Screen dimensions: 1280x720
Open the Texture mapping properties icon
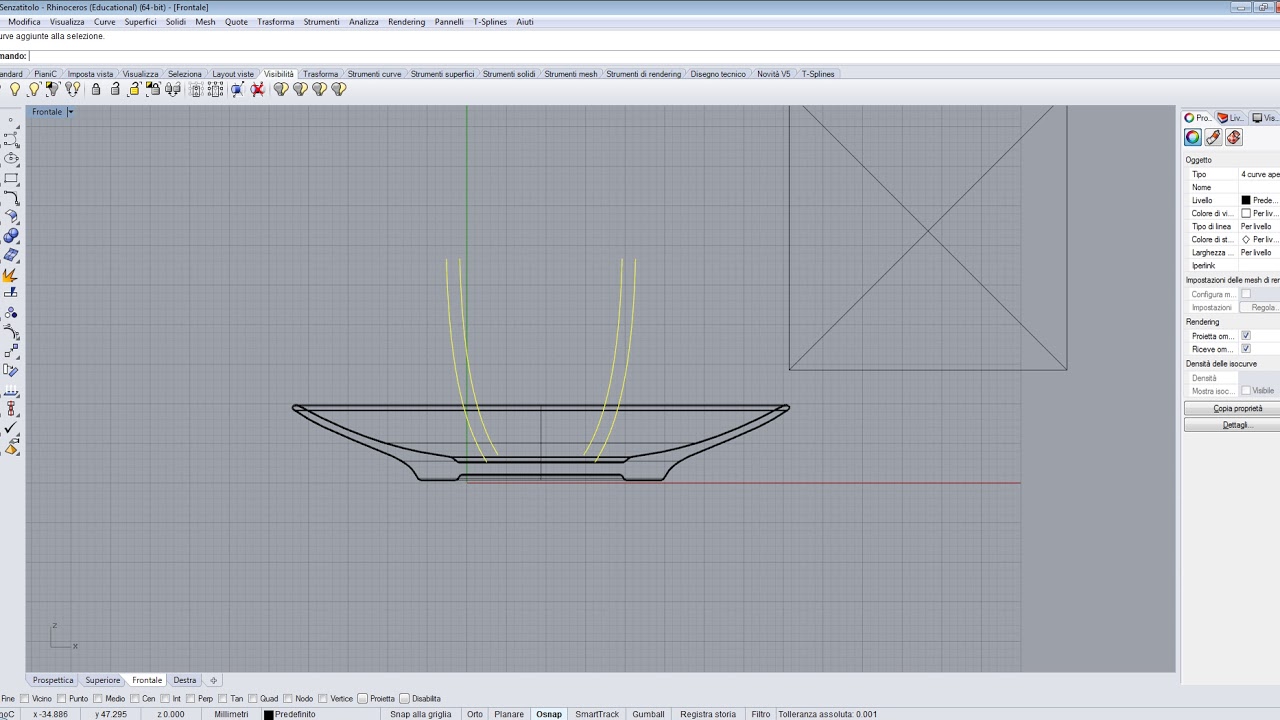click(x=1233, y=137)
